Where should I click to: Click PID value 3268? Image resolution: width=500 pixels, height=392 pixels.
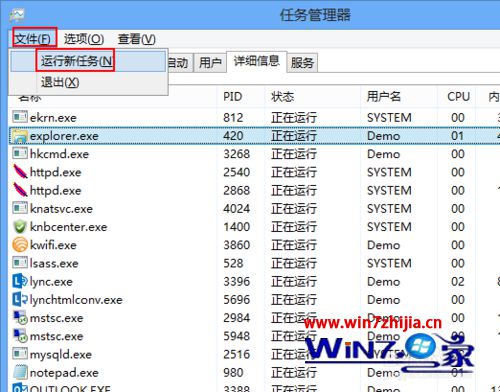tap(237, 154)
